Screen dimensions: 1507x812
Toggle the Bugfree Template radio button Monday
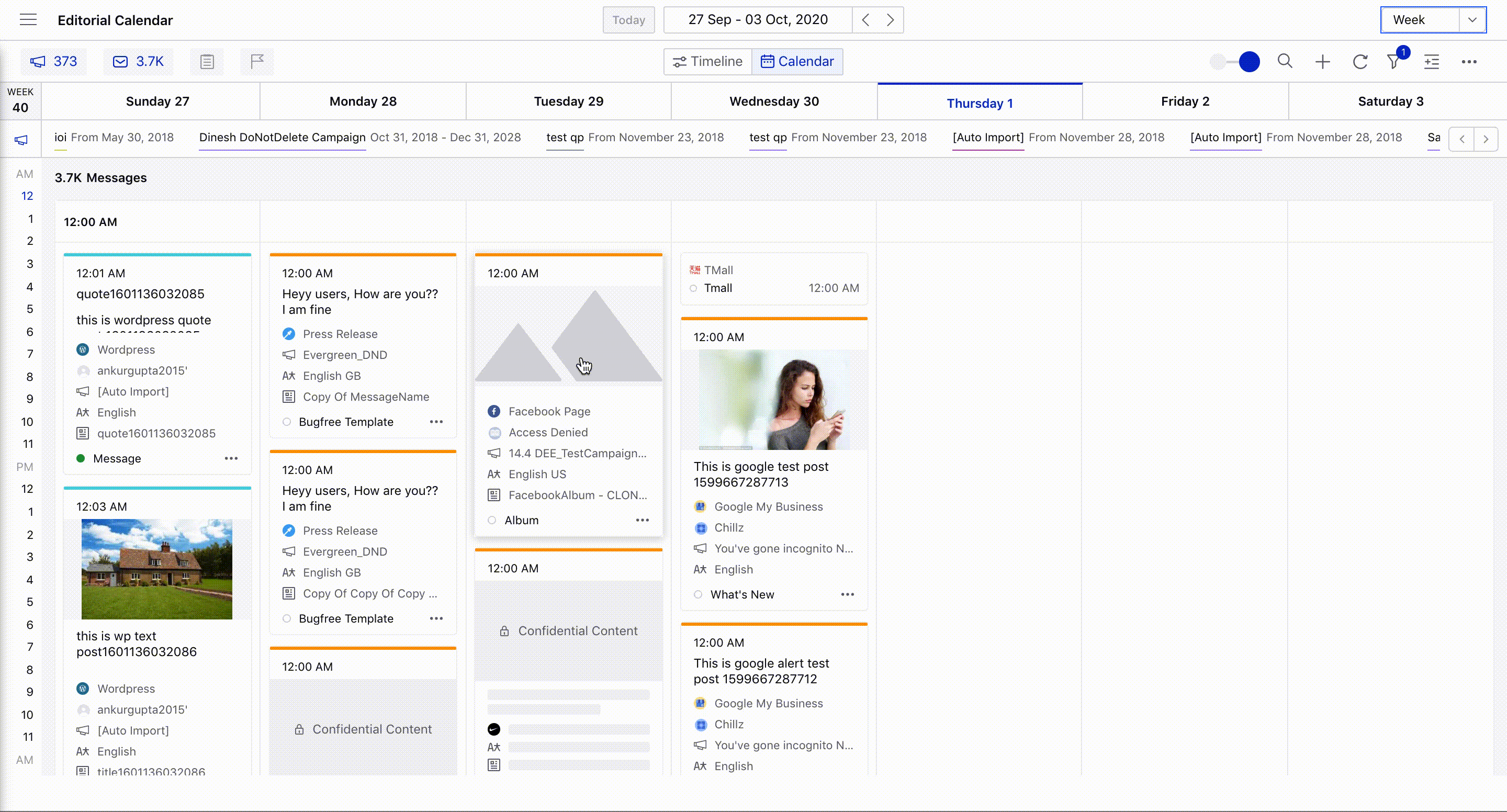coord(287,421)
